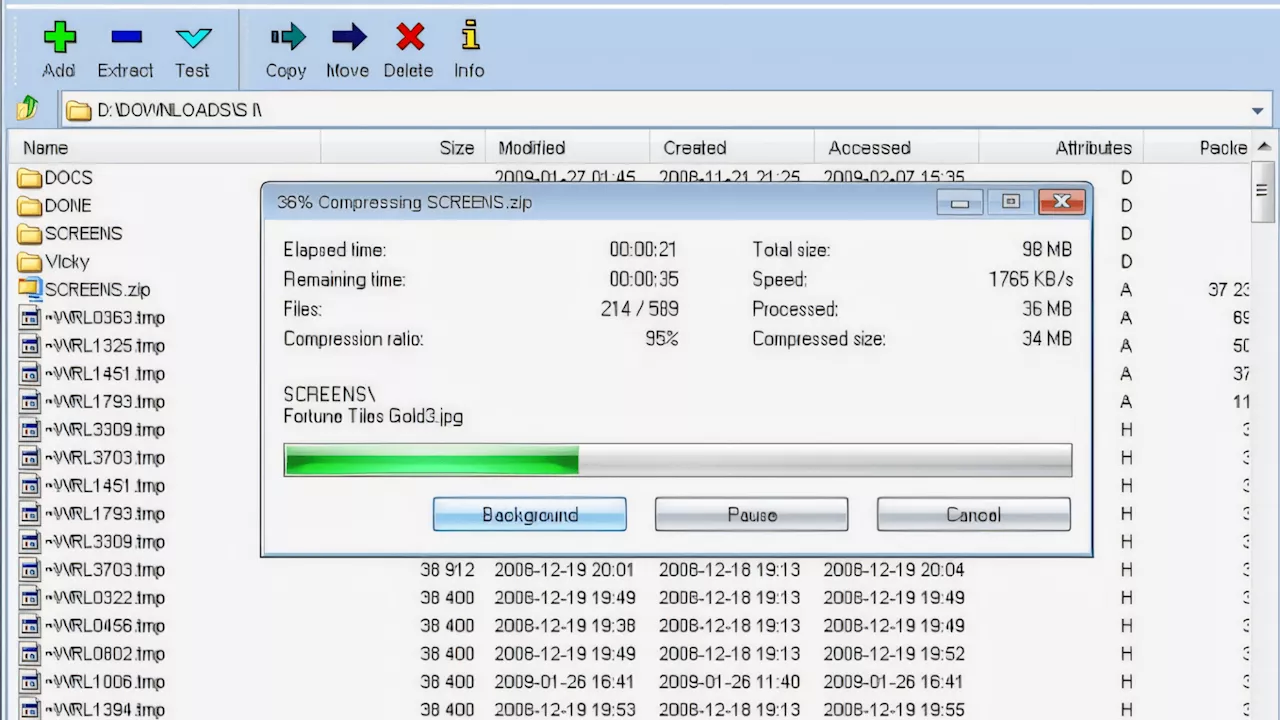Click the Background button in the dialog
This screenshot has height=720, width=1280.
coord(530,514)
